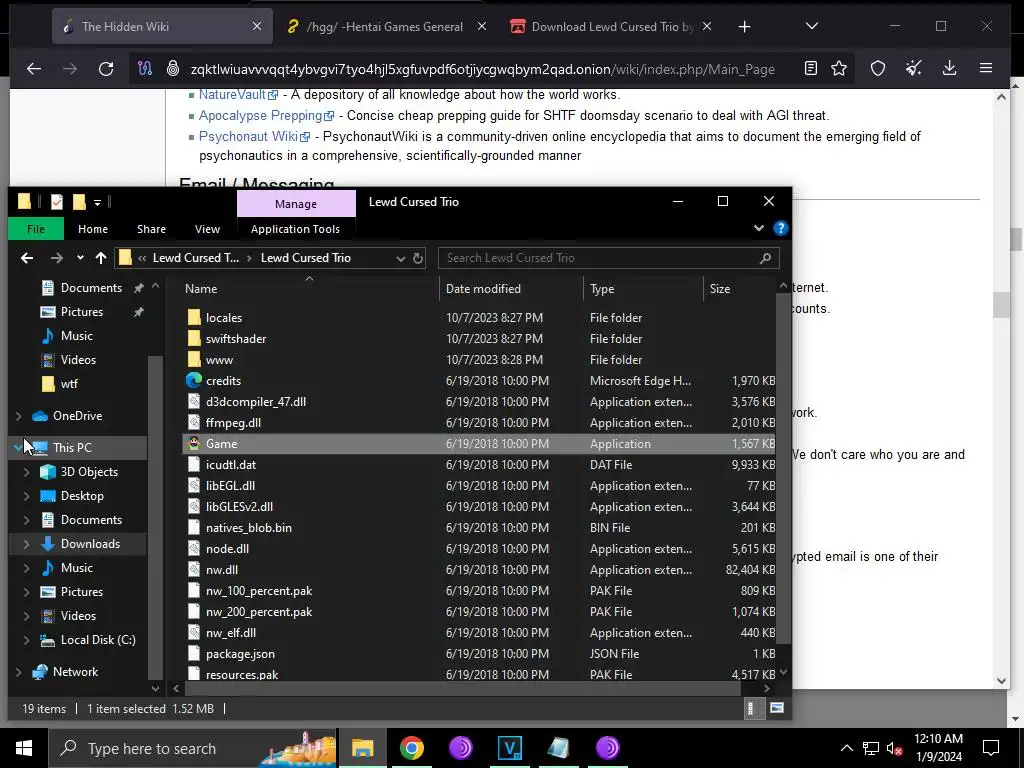Image resolution: width=1024 pixels, height=768 pixels.
Task: Expand the OneDrive tree node
Action: pos(18,416)
